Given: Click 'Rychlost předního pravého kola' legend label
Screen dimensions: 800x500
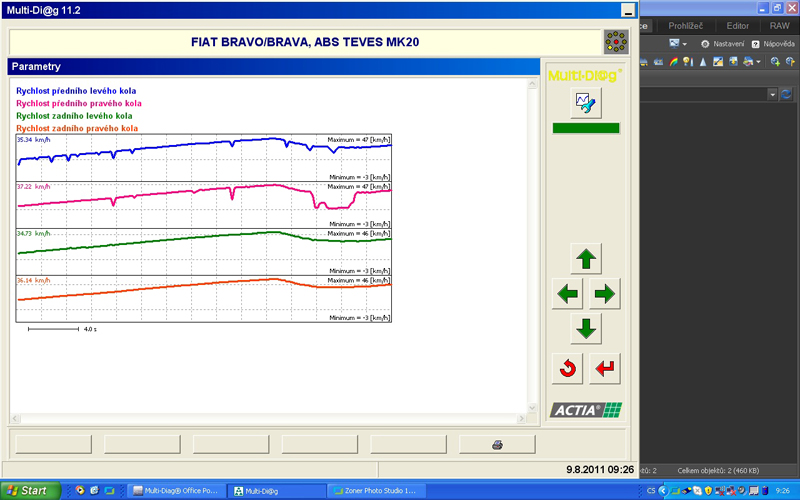Looking at the screenshot, I should coord(79,103).
